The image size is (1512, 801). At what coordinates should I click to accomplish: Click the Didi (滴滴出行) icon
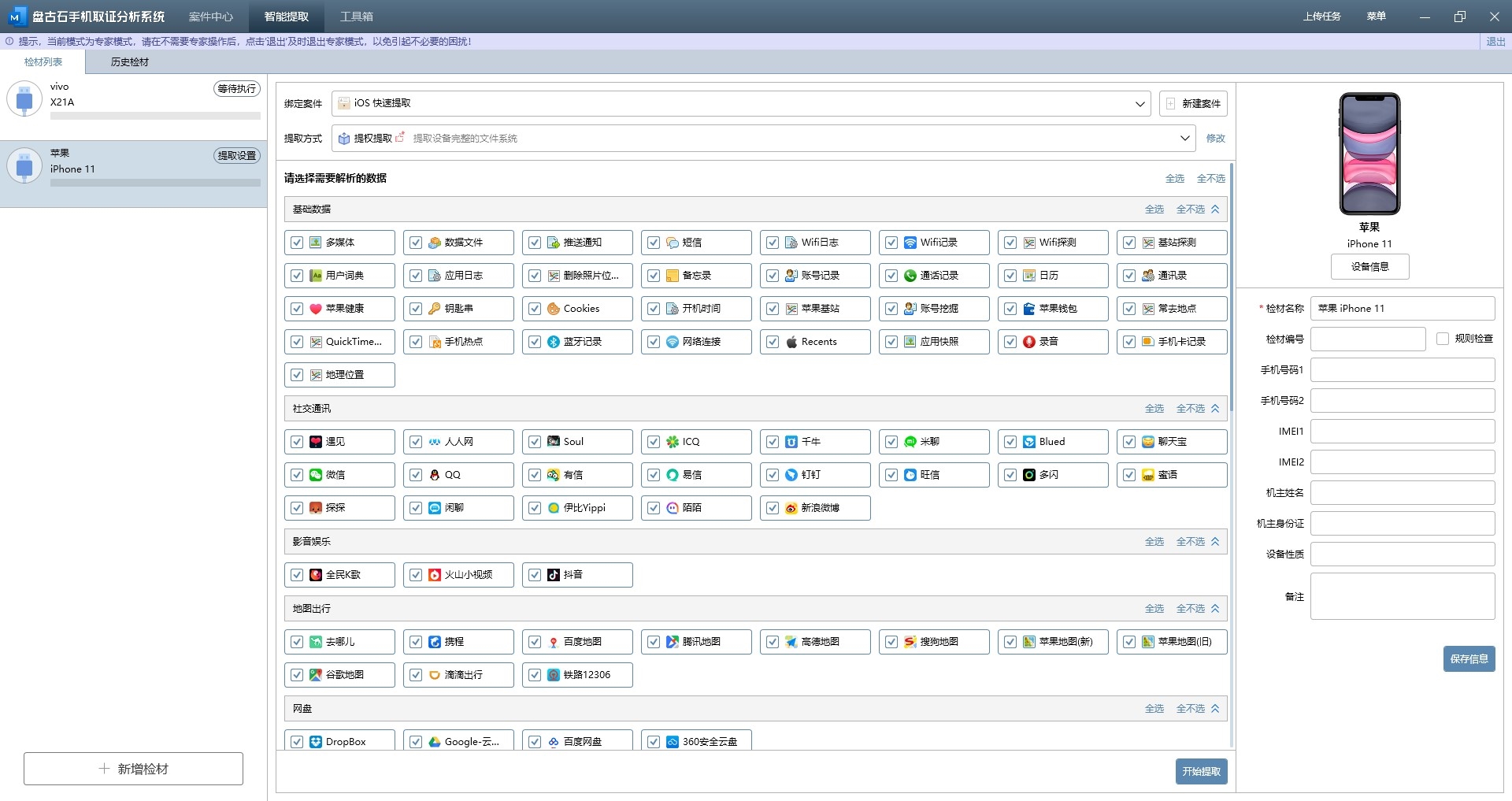click(x=435, y=675)
